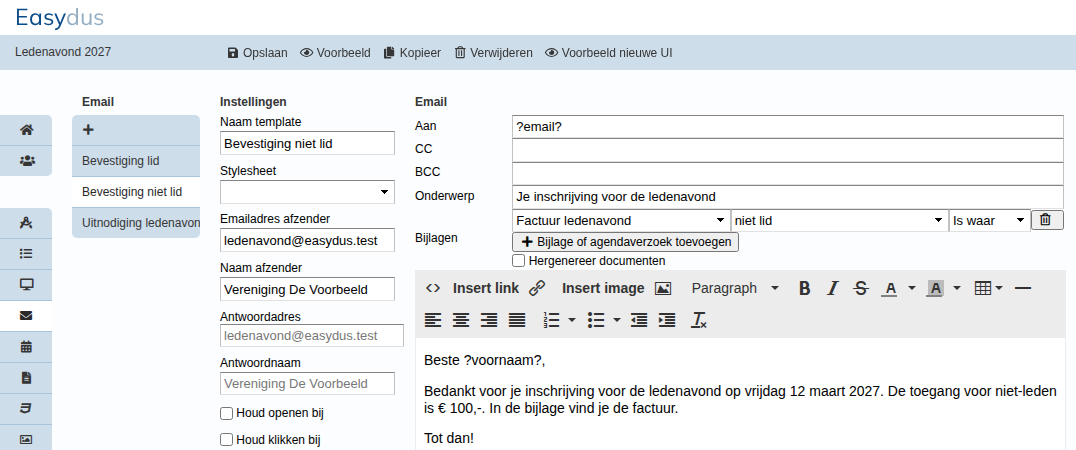
Task: Click the CC field
Action: (788, 150)
